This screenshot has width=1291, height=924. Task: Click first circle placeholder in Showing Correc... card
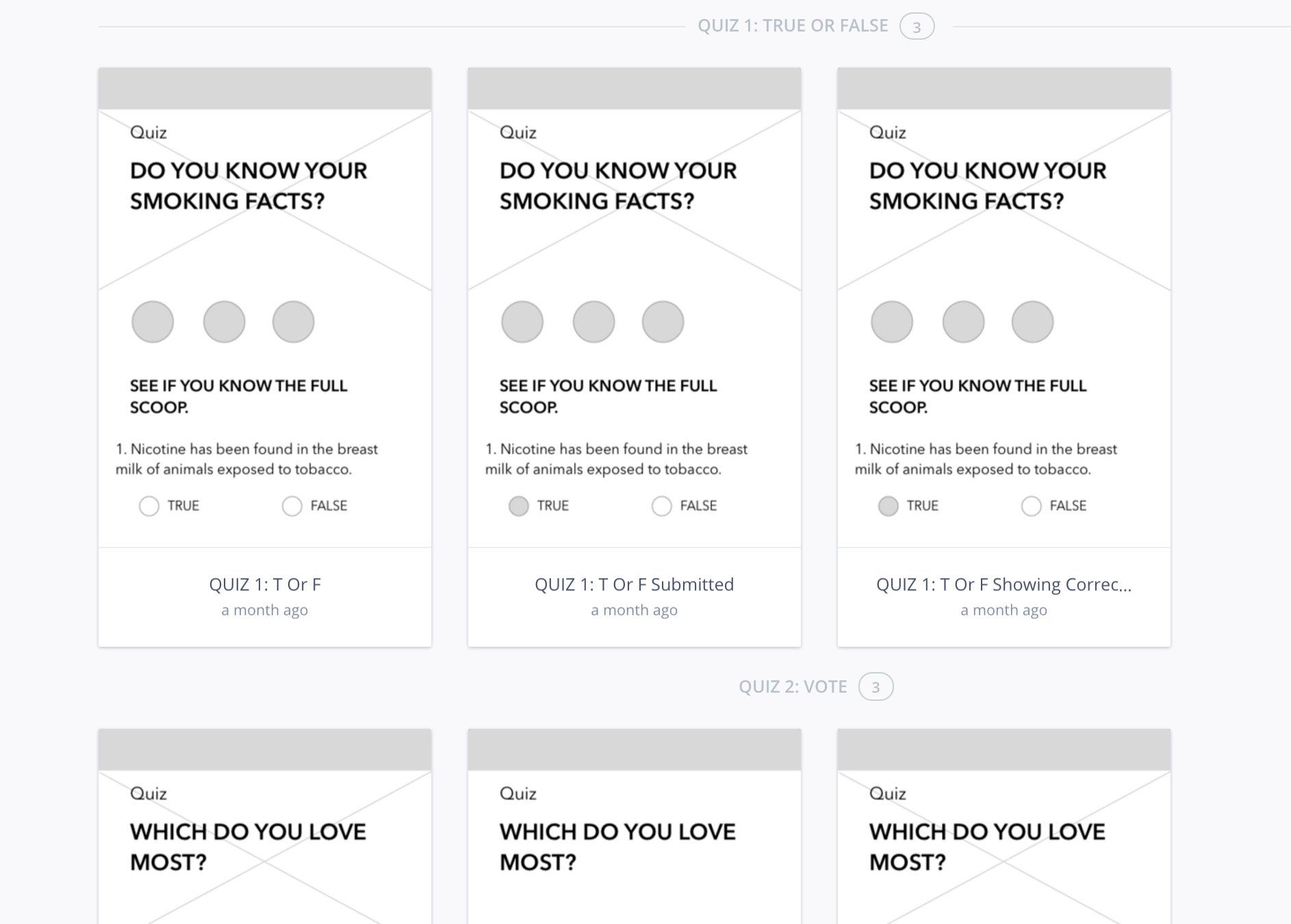point(892,322)
